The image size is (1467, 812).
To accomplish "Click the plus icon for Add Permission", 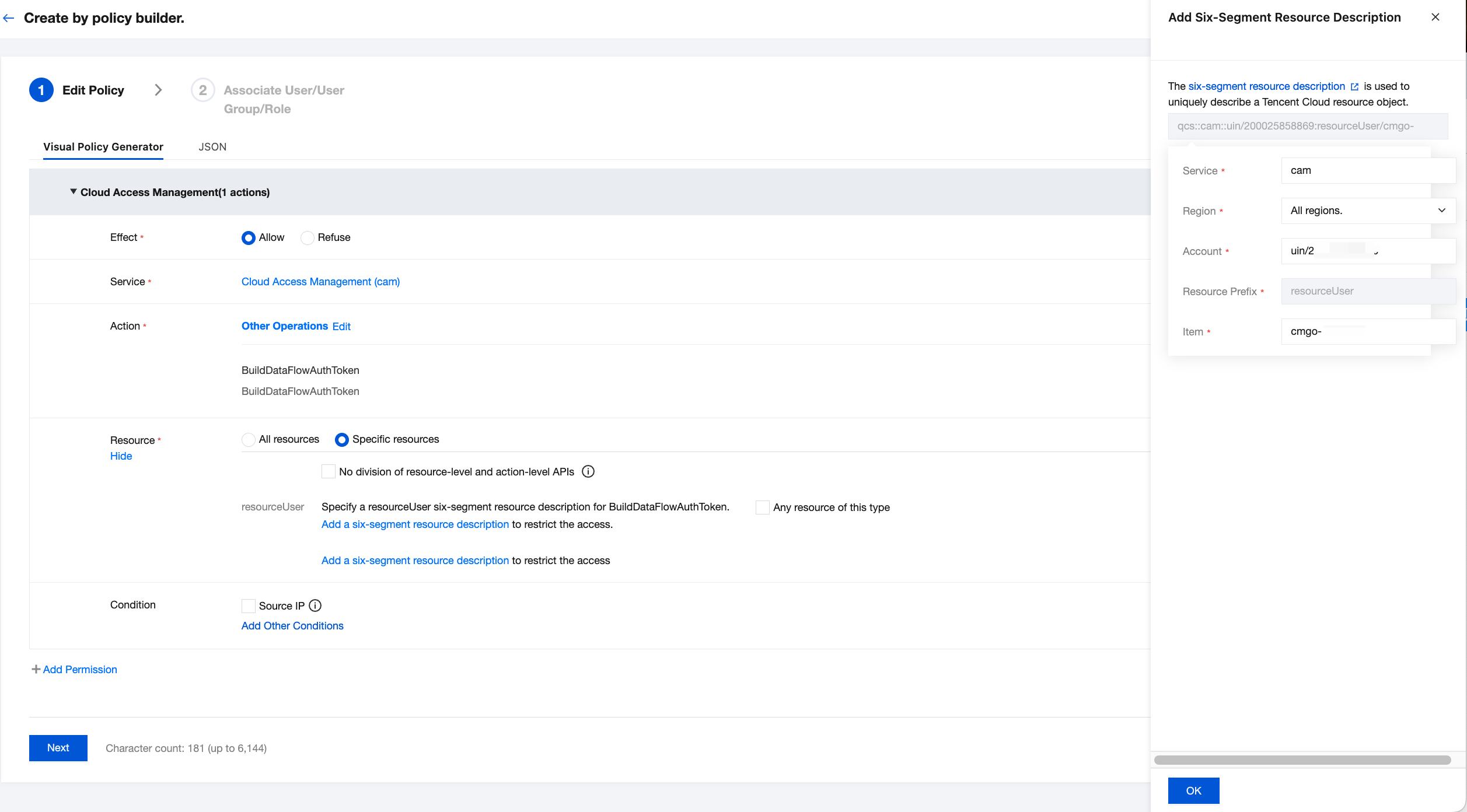I will (x=36, y=669).
